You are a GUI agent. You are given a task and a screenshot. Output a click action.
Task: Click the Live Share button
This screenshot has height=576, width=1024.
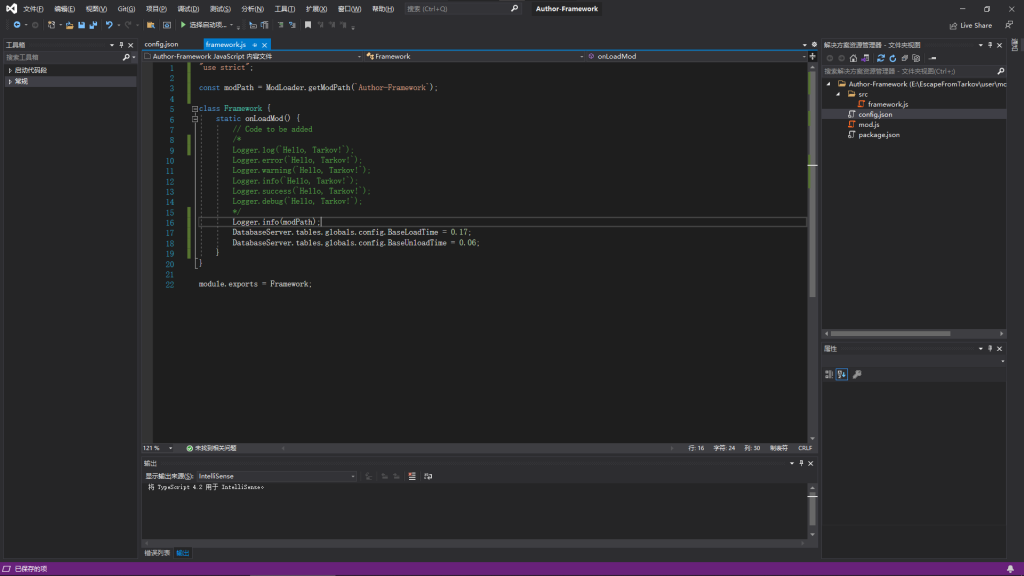970,25
